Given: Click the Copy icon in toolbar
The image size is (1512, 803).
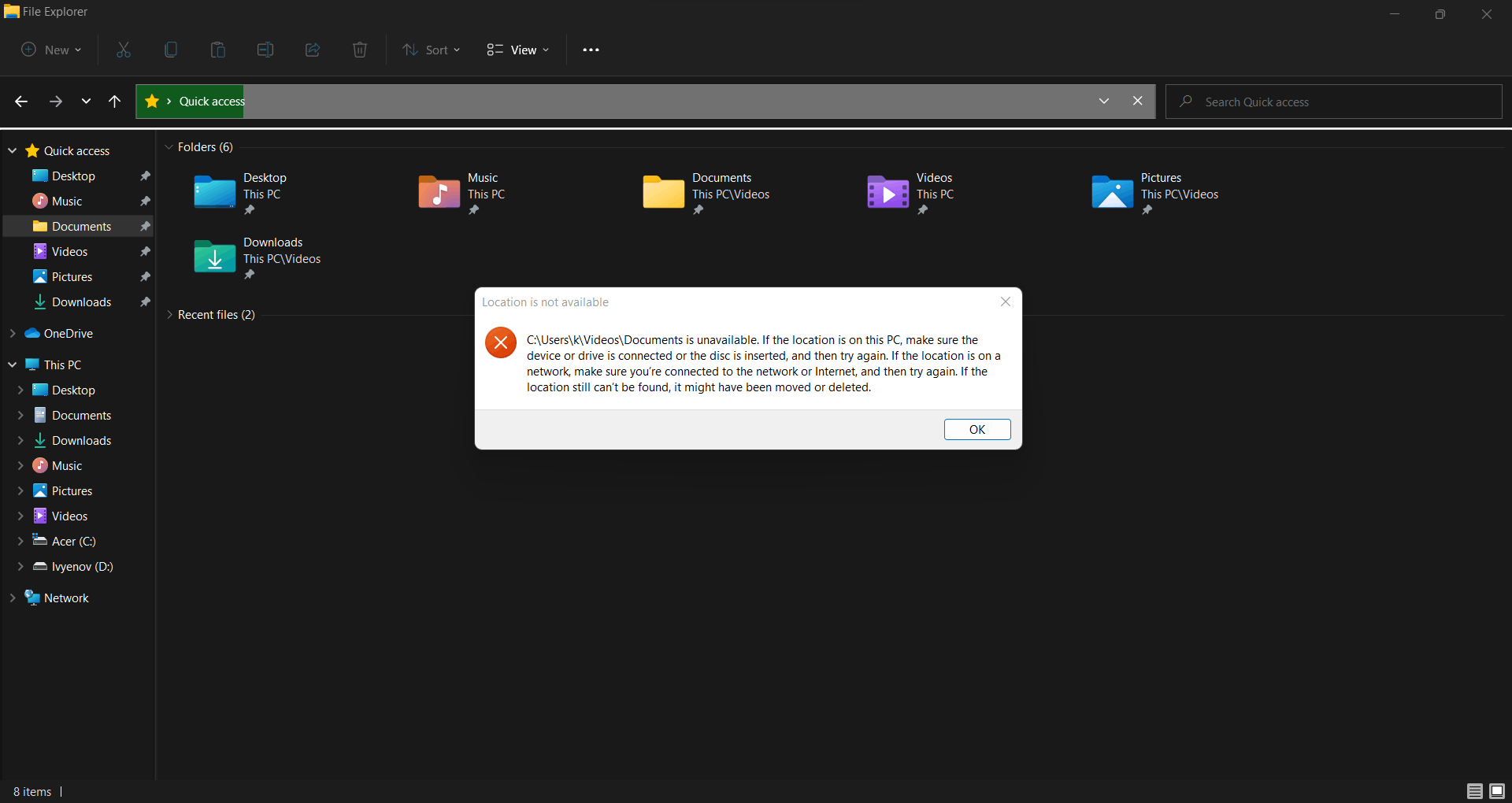Looking at the screenshot, I should 171,50.
